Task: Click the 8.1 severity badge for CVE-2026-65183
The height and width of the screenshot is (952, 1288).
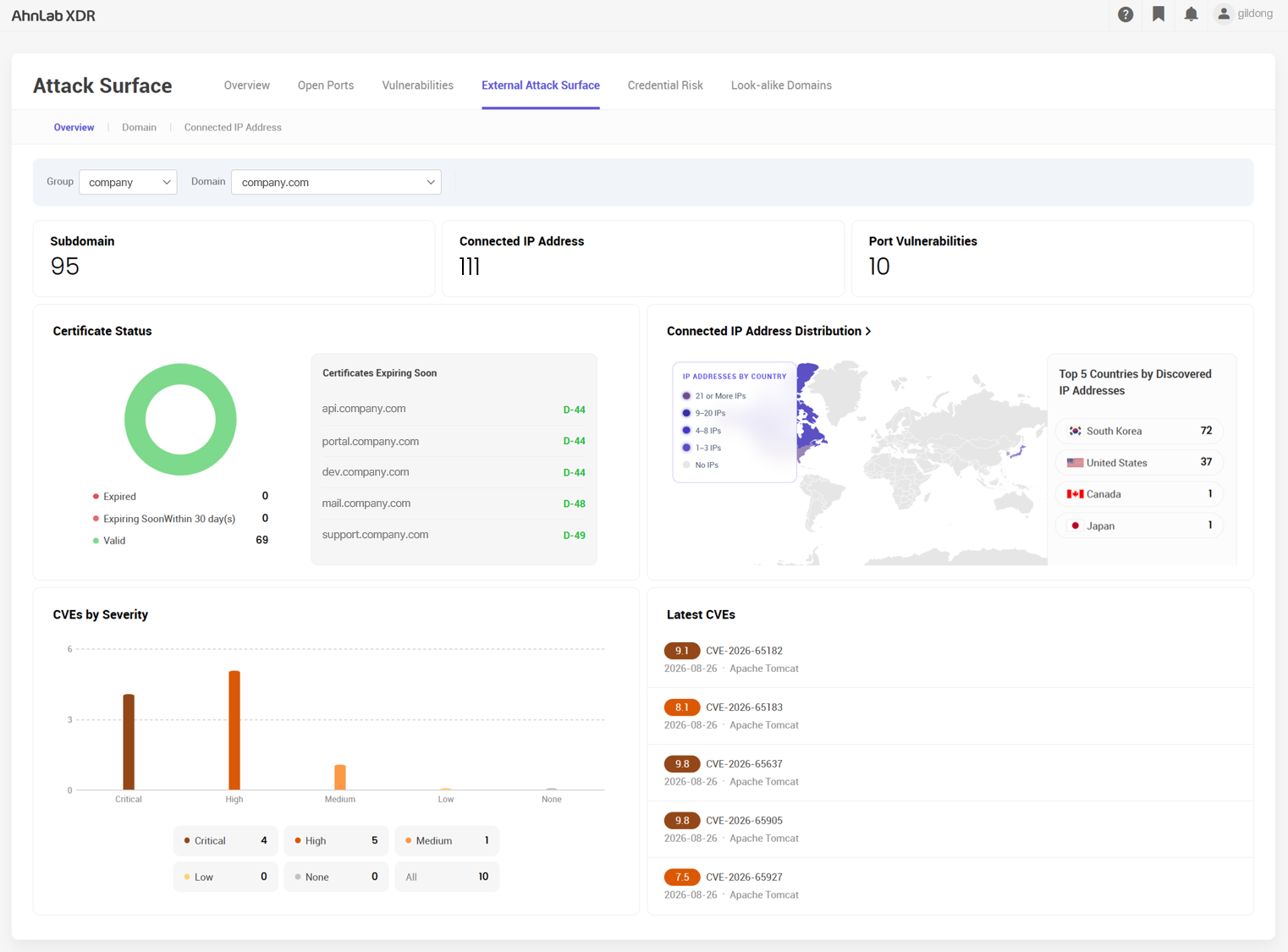Action: (x=682, y=707)
